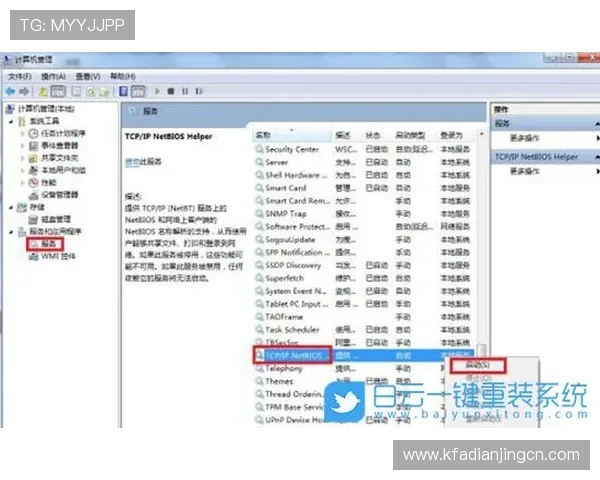Open the 文件(F) menu

20,77
